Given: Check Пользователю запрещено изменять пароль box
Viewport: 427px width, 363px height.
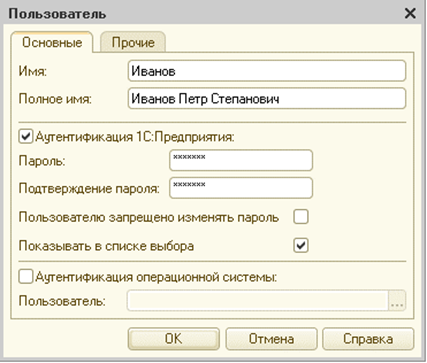Looking at the screenshot, I should click(301, 217).
